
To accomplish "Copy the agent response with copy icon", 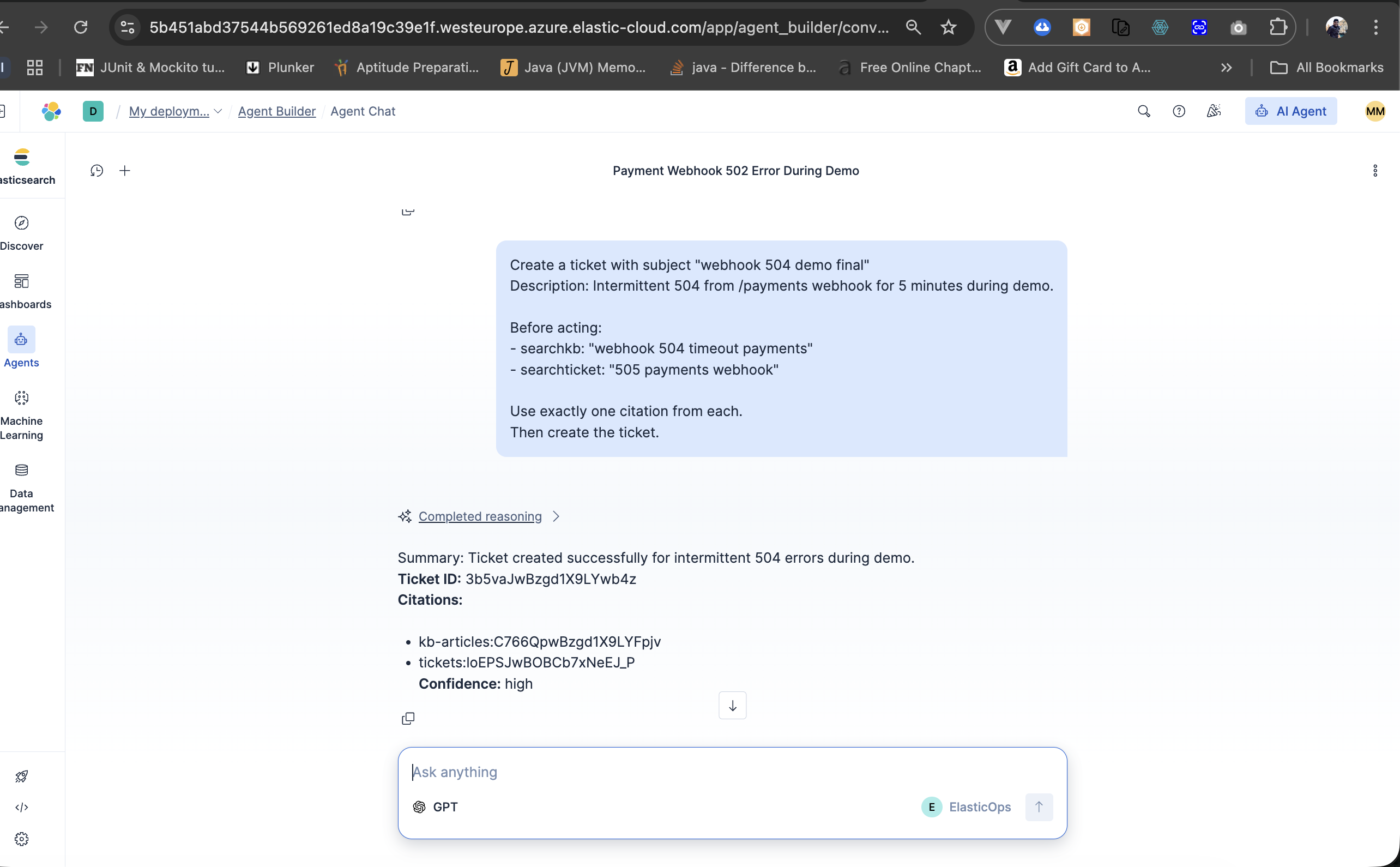I will click(408, 719).
